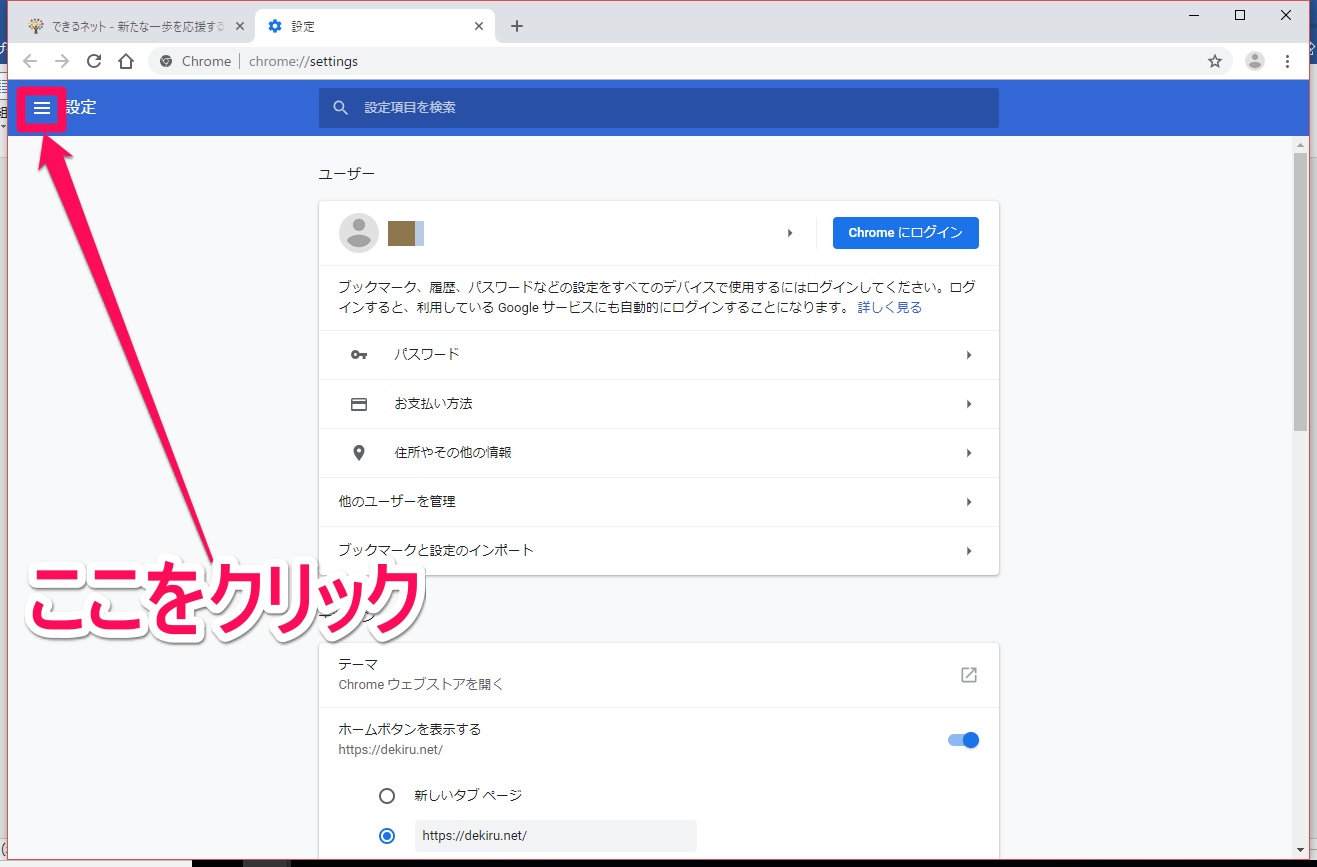The width and height of the screenshot is (1317, 867).
Task: Click the scrollbar down arrow
Action: [1300, 850]
